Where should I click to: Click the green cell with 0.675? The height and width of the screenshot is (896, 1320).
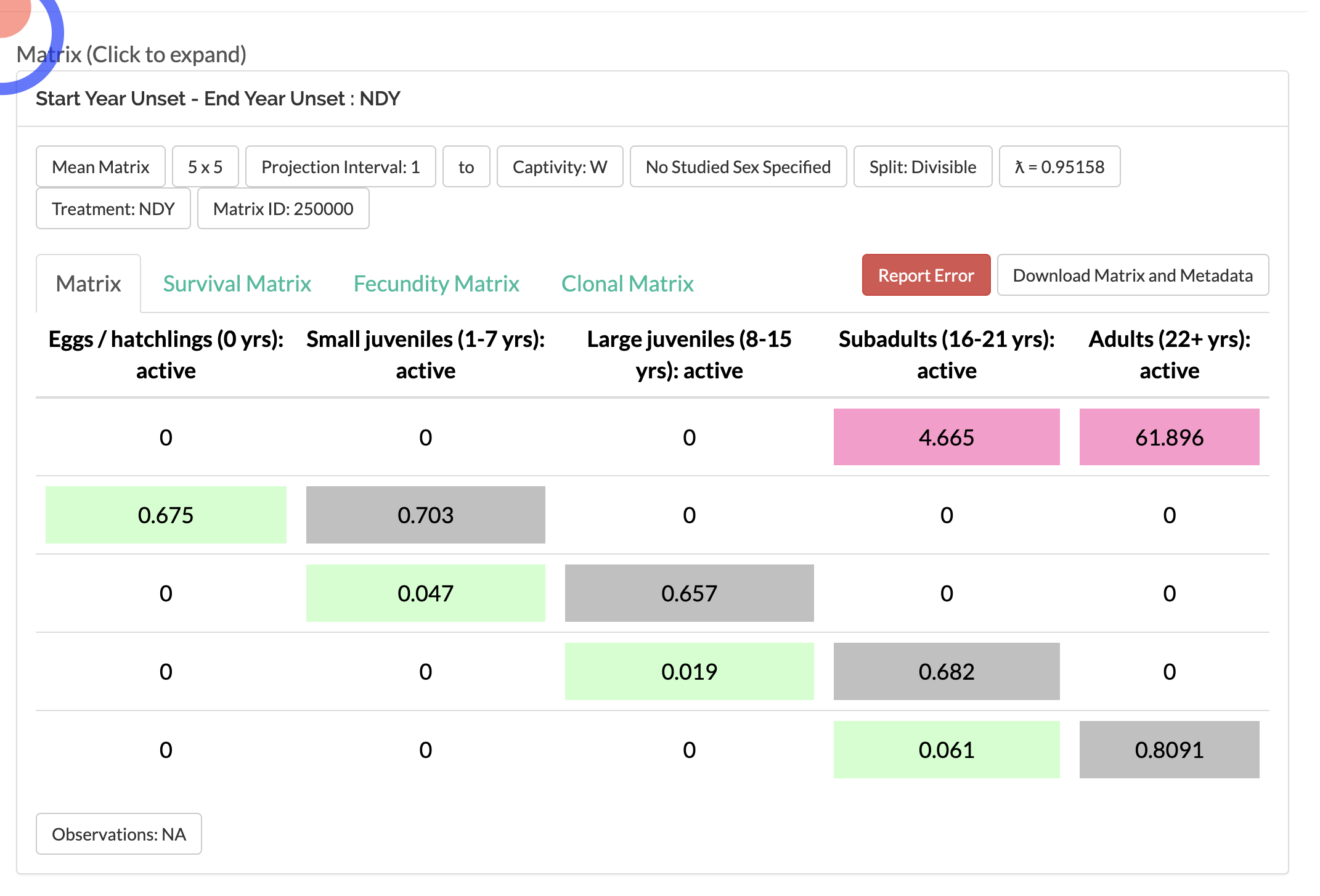(x=166, y=515)
